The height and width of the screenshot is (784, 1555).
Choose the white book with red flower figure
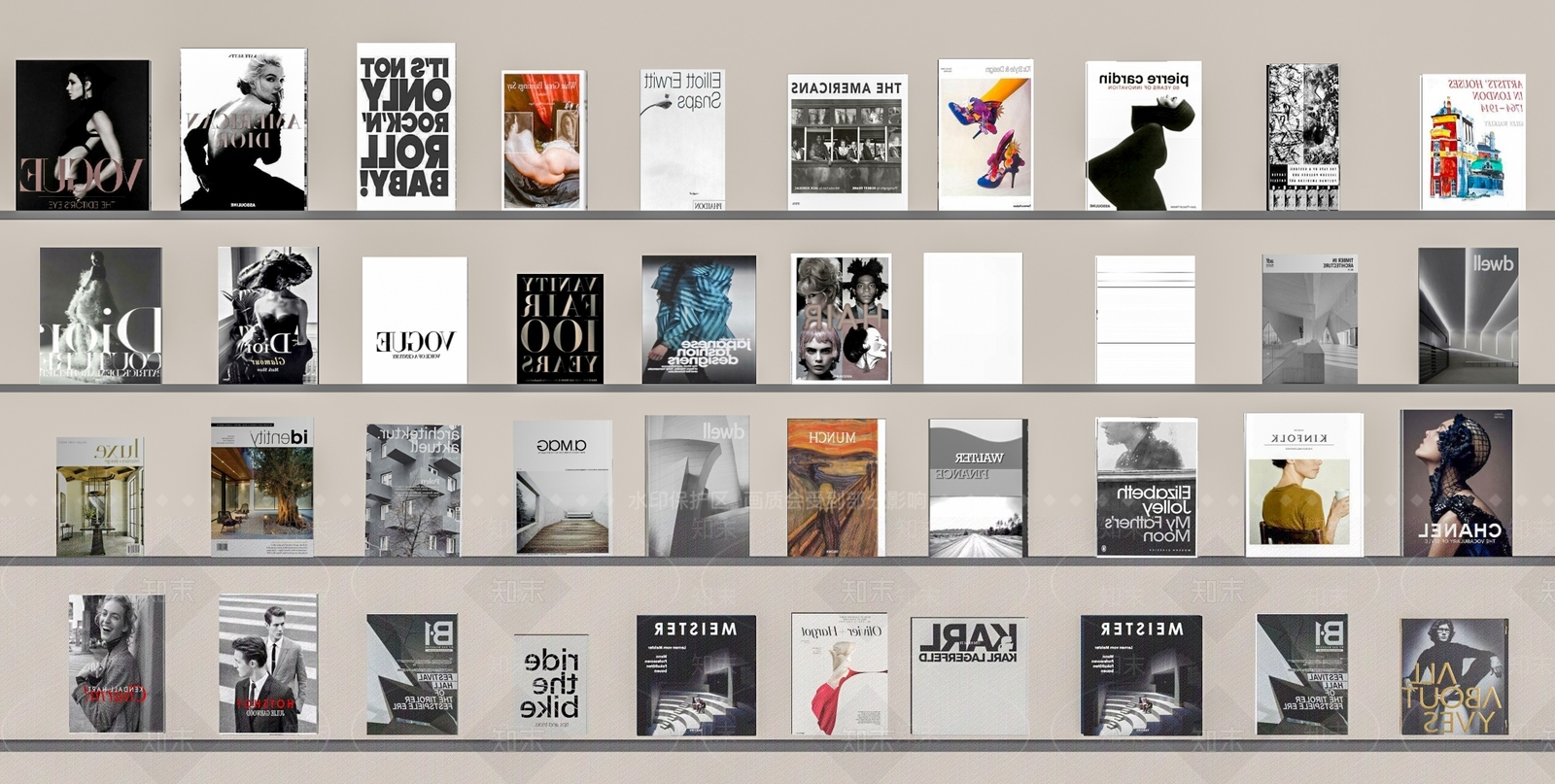(x=839, y=674)
